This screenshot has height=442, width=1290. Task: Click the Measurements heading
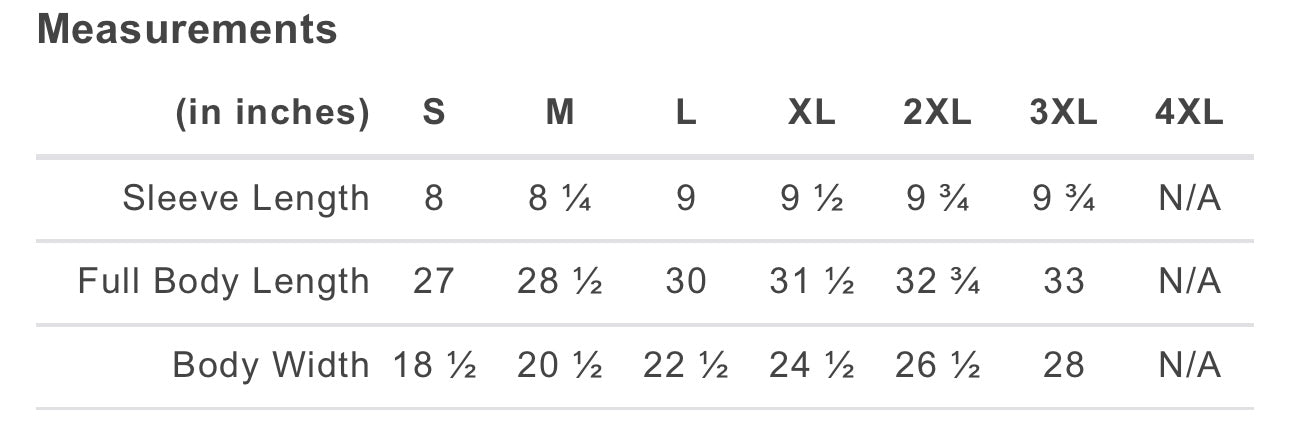tap(187, 30)
